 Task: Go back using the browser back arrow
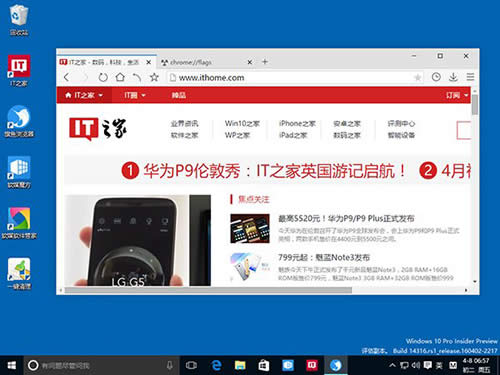pos(67,77)
